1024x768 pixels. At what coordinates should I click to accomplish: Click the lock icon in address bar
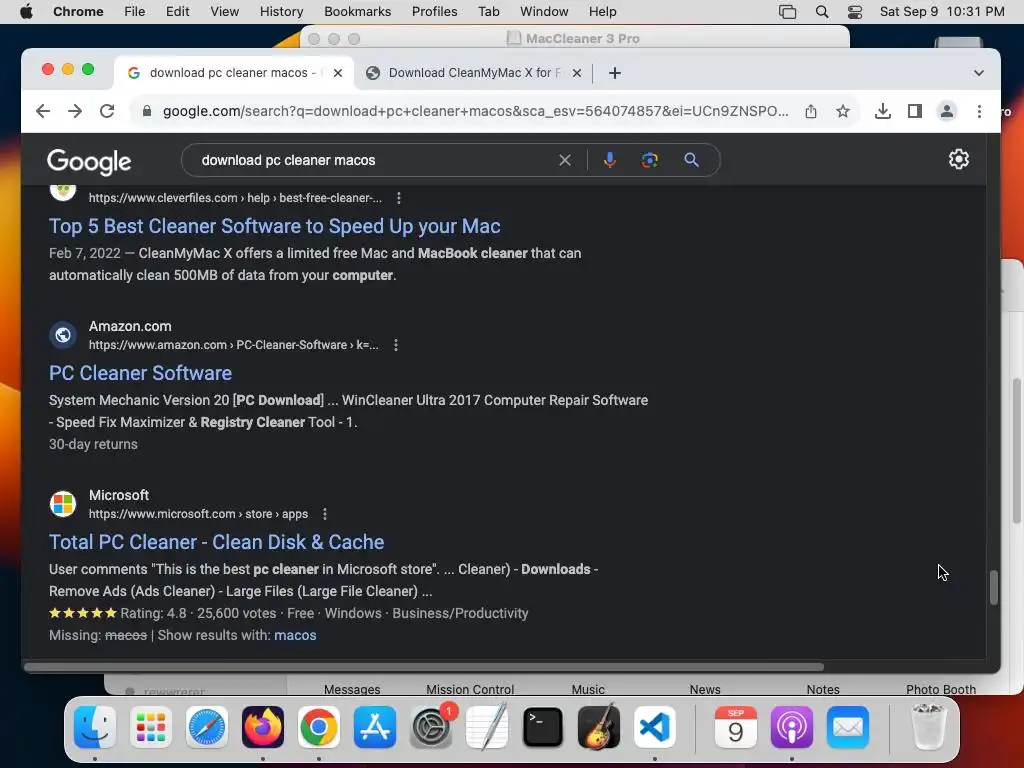(x=147, y=111)
